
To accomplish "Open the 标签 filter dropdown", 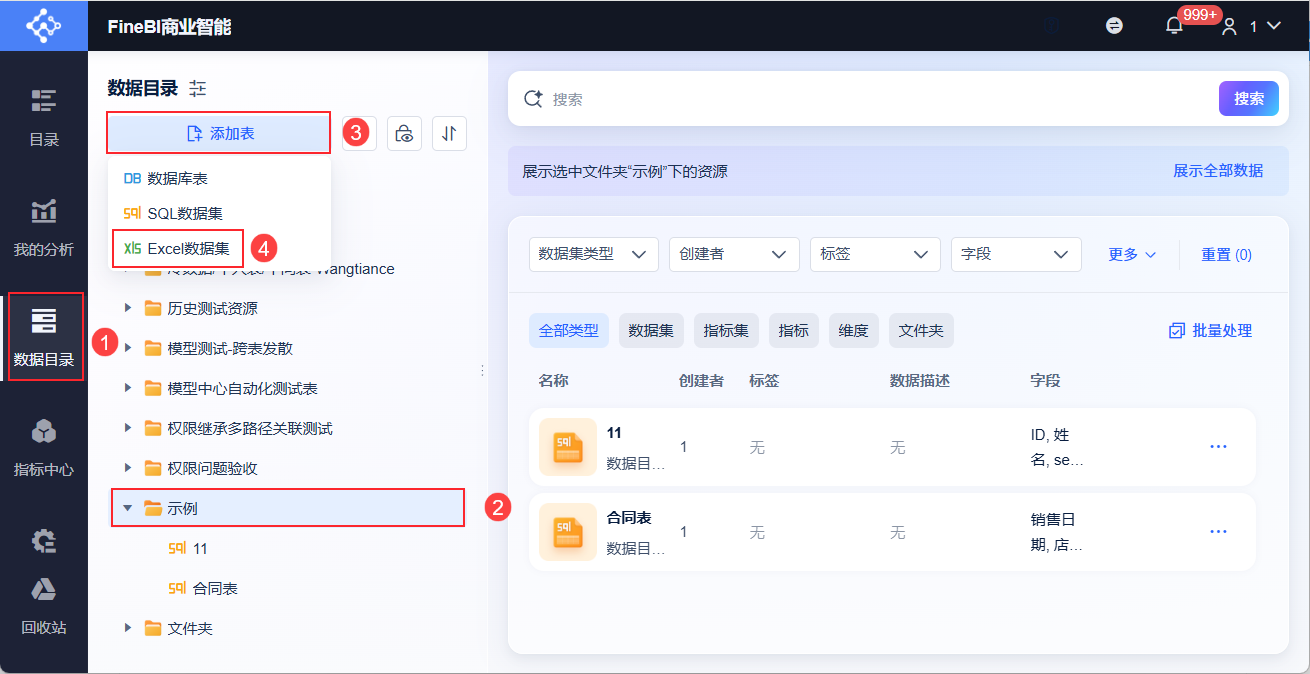I will pos(875,254).
